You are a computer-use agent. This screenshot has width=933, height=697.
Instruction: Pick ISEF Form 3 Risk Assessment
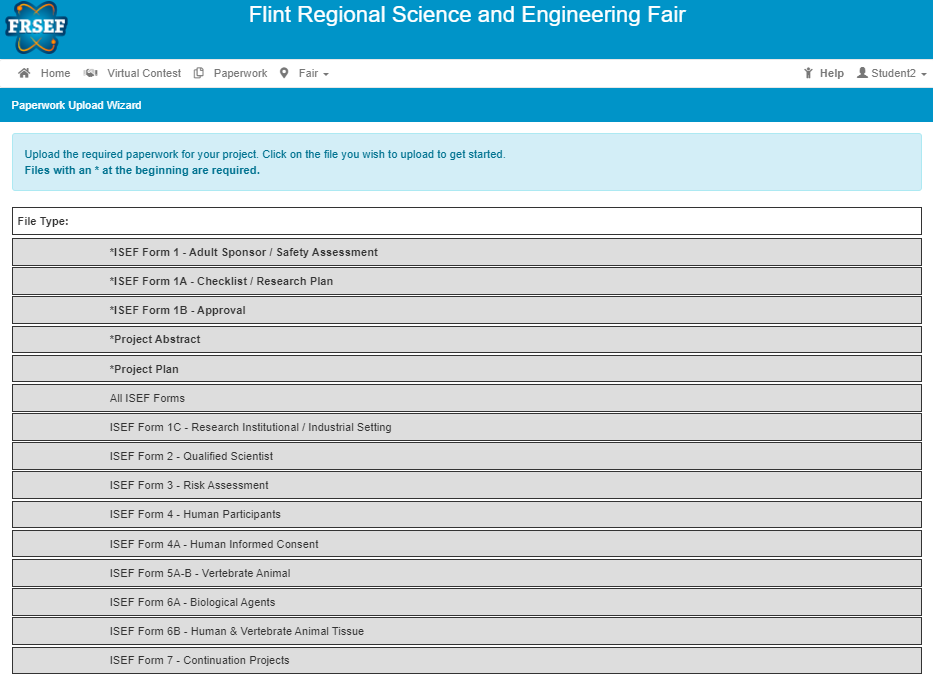[x=466, y=485]
